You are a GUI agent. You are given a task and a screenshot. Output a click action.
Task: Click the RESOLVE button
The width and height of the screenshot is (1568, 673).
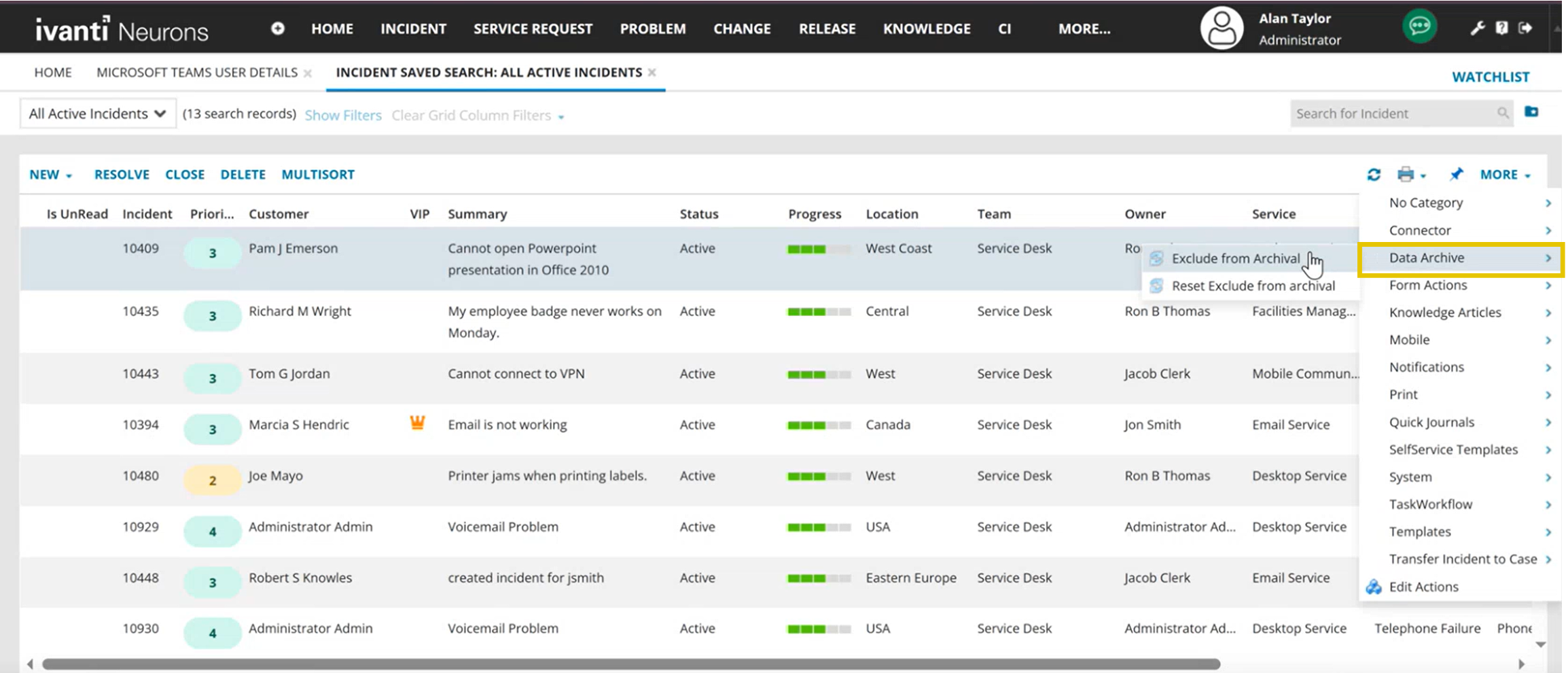(122, 175)
